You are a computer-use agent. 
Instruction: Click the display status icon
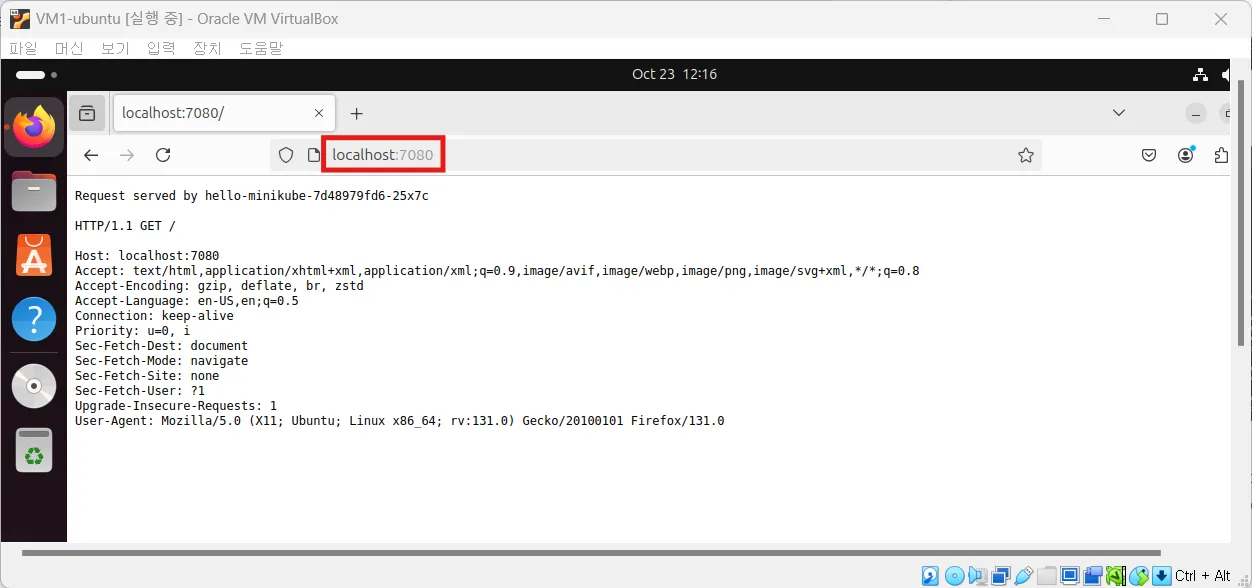pyautogui.click(x=1070, y=576)
